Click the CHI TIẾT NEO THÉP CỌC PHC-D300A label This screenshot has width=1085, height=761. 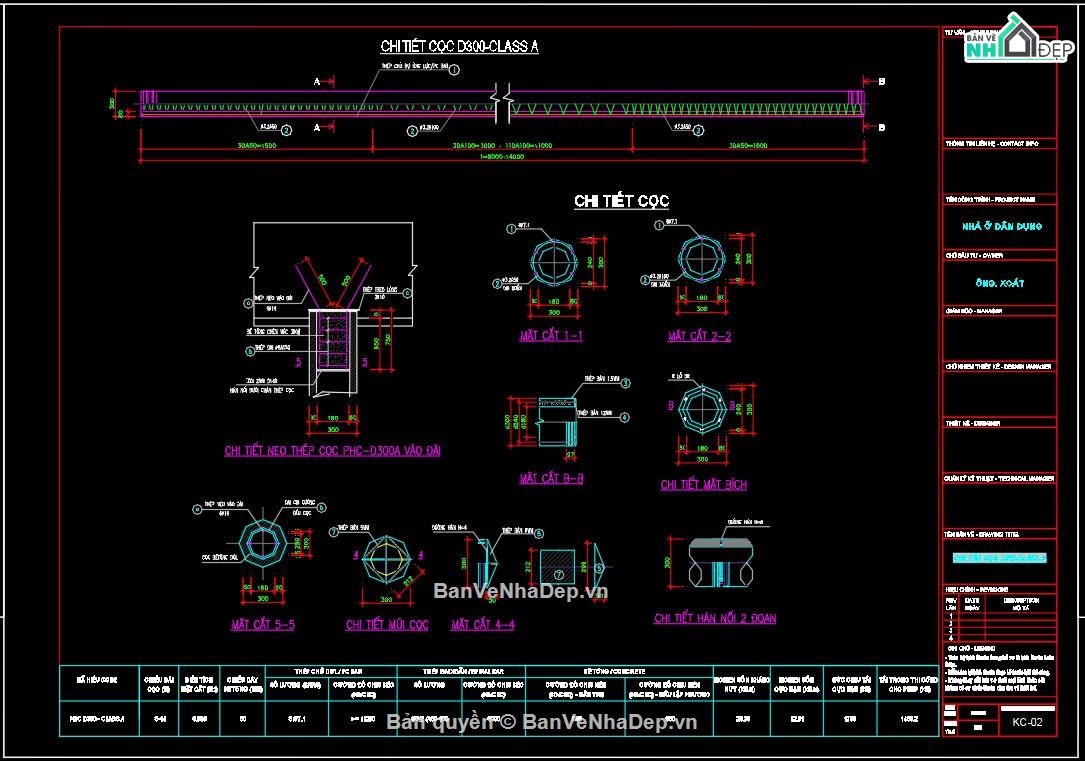point(332,451)
